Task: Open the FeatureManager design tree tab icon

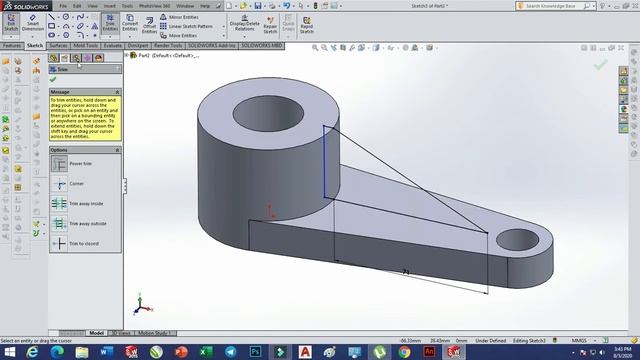Action: tap(53, 58)
